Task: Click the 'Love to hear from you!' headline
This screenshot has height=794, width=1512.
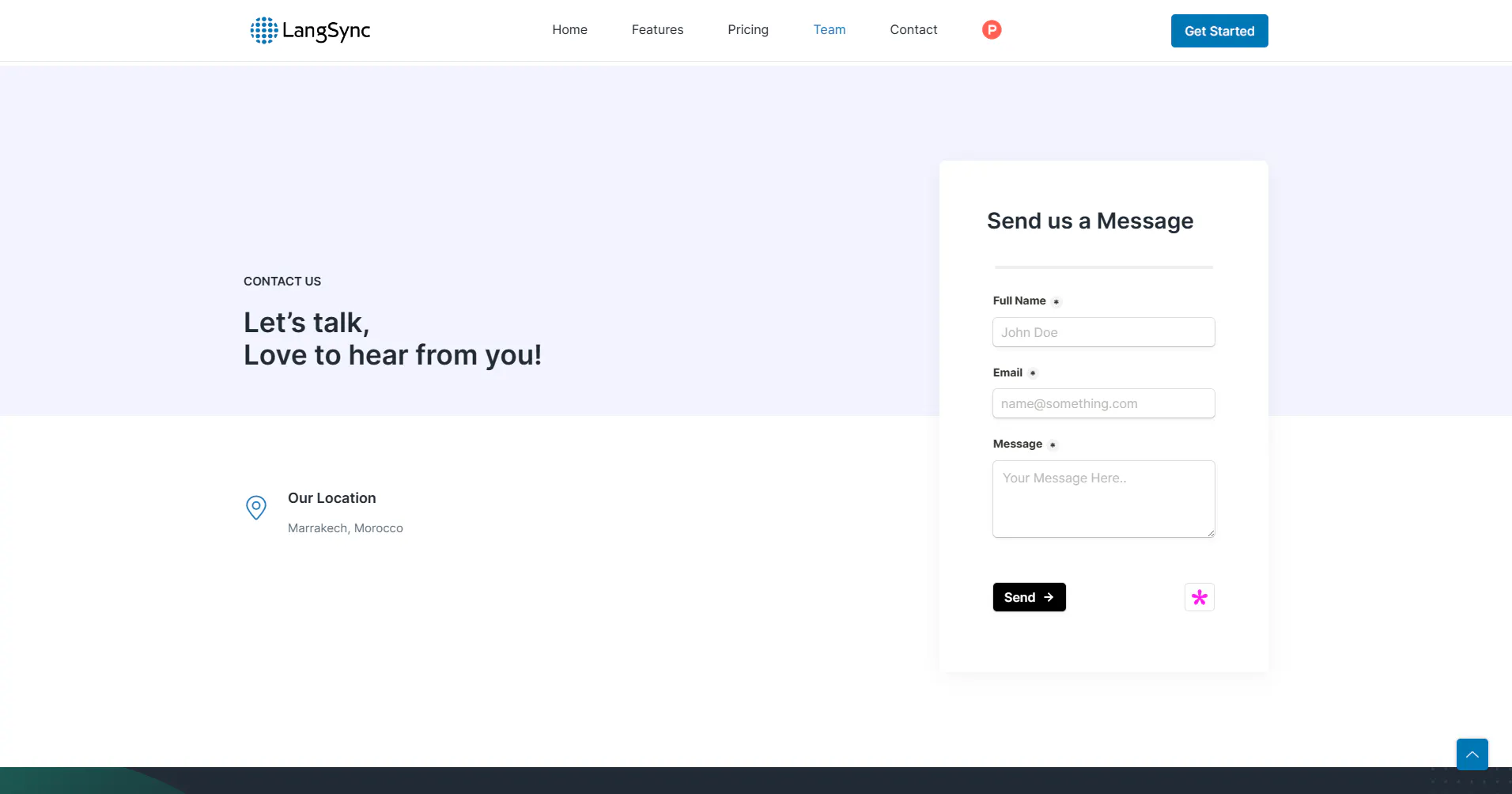Action: click(x=392, y=355)
